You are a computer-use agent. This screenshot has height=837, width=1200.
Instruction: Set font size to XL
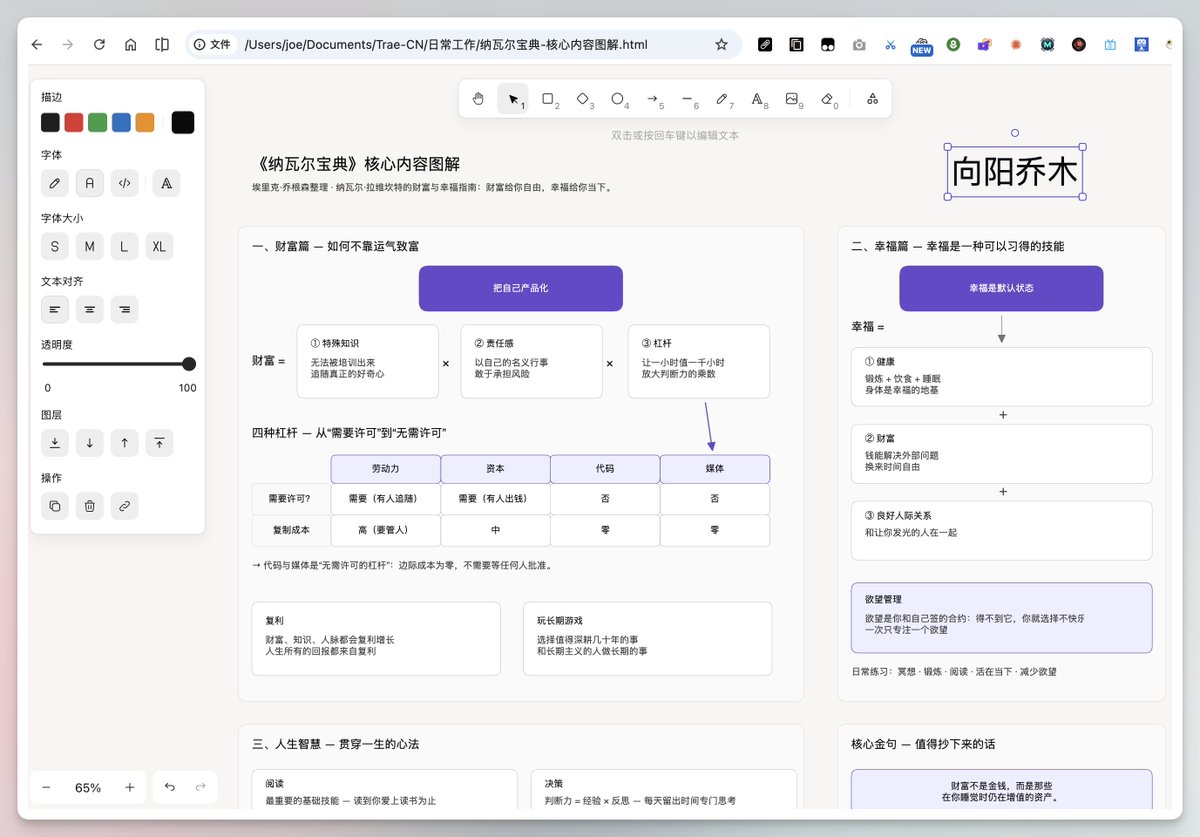tap(159, 246)
